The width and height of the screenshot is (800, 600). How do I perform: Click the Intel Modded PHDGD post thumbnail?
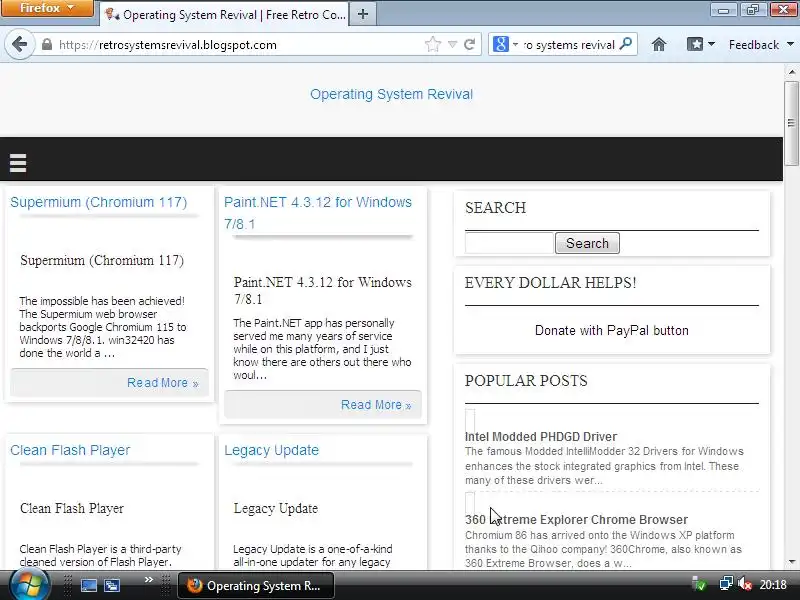coord(470,419)
